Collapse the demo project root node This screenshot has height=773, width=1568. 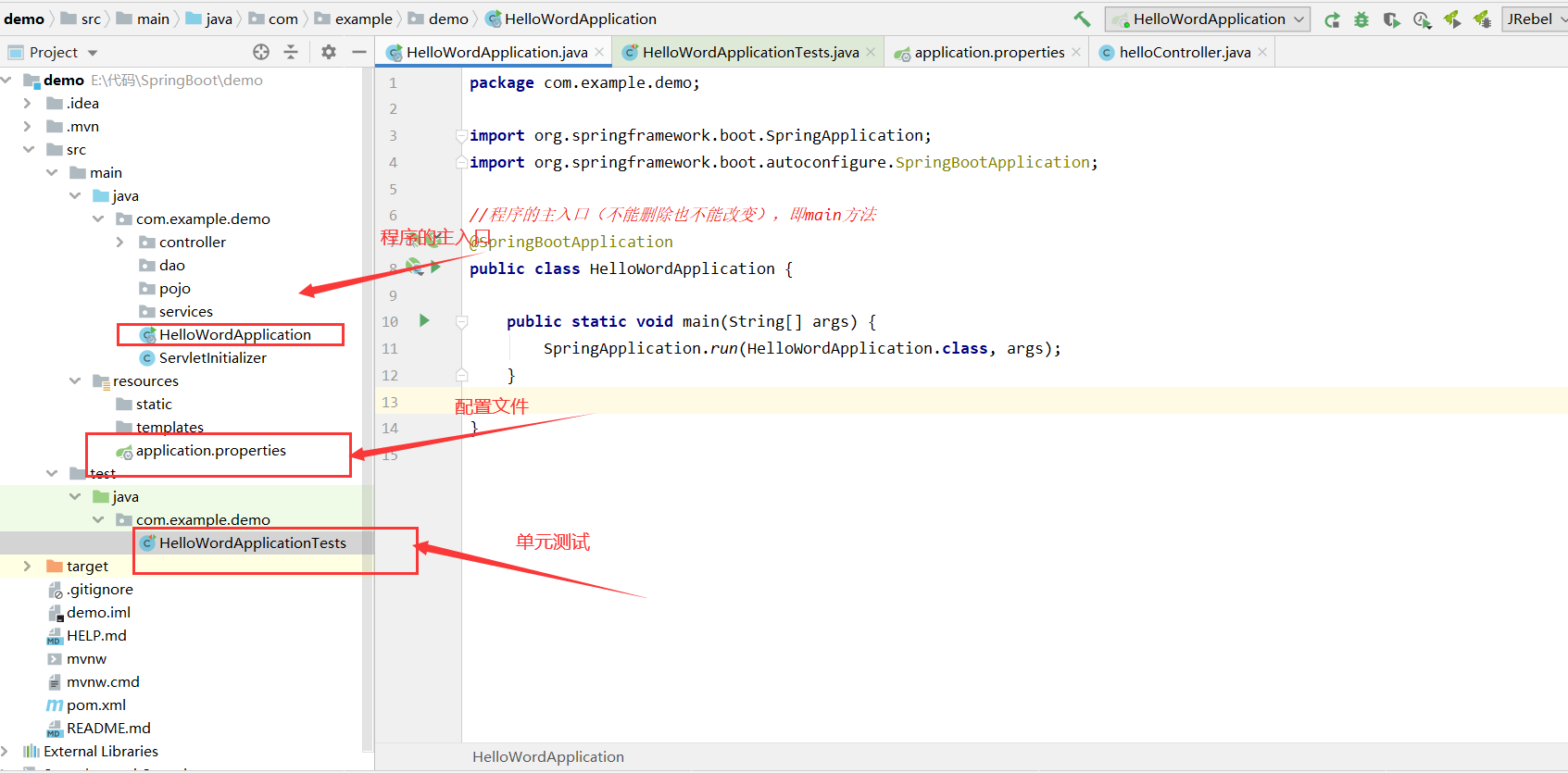coord(6,81)
